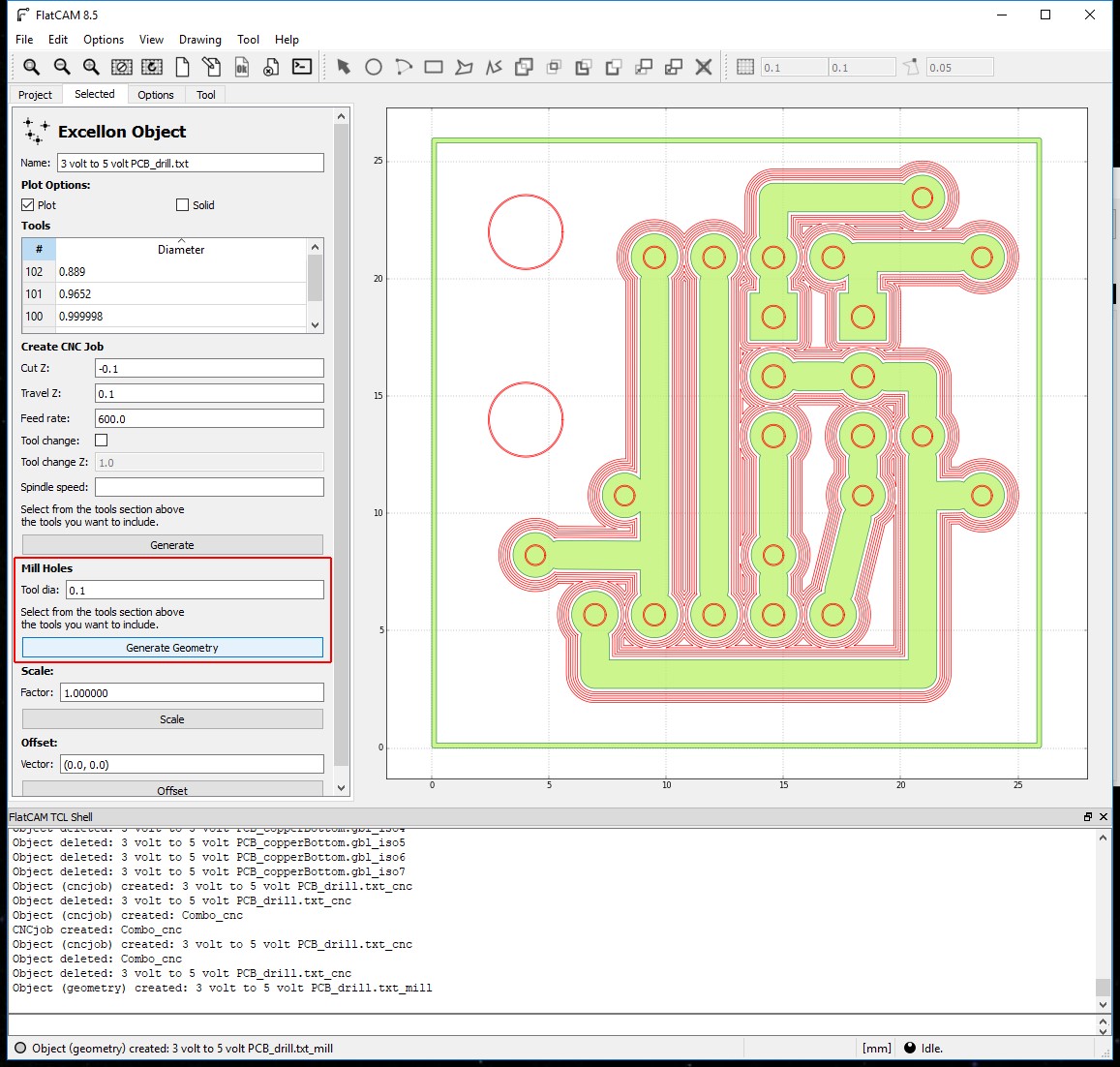The image size is (1120, 1067).
Task: Select tool 101 row with diameter 0.9652
Action: click(165, 293)
